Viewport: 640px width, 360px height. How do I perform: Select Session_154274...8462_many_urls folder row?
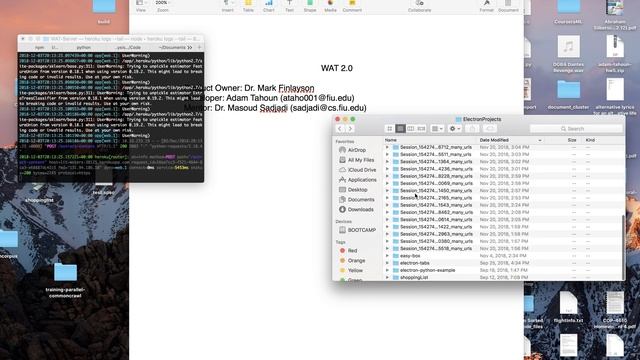(503, 212)
